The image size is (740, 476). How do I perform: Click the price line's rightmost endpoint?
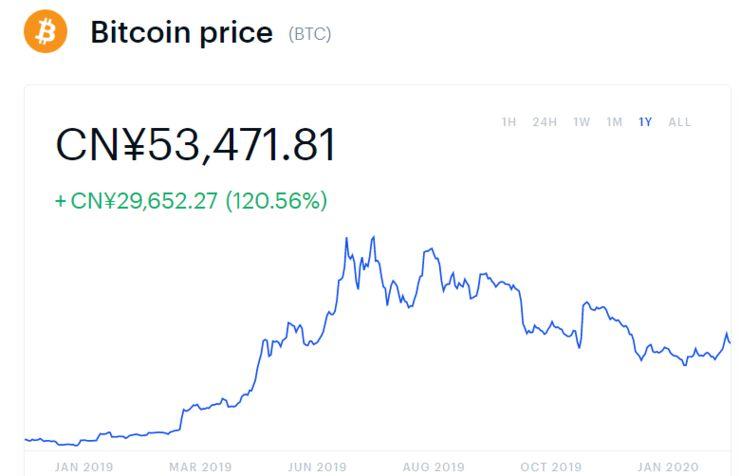point(730,343)
